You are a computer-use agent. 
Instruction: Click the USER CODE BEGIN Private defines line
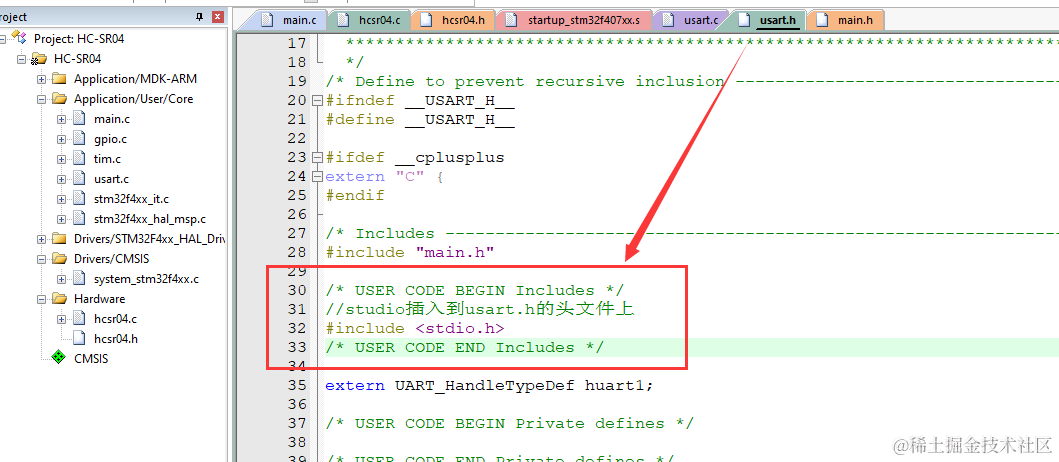[509, 424]
